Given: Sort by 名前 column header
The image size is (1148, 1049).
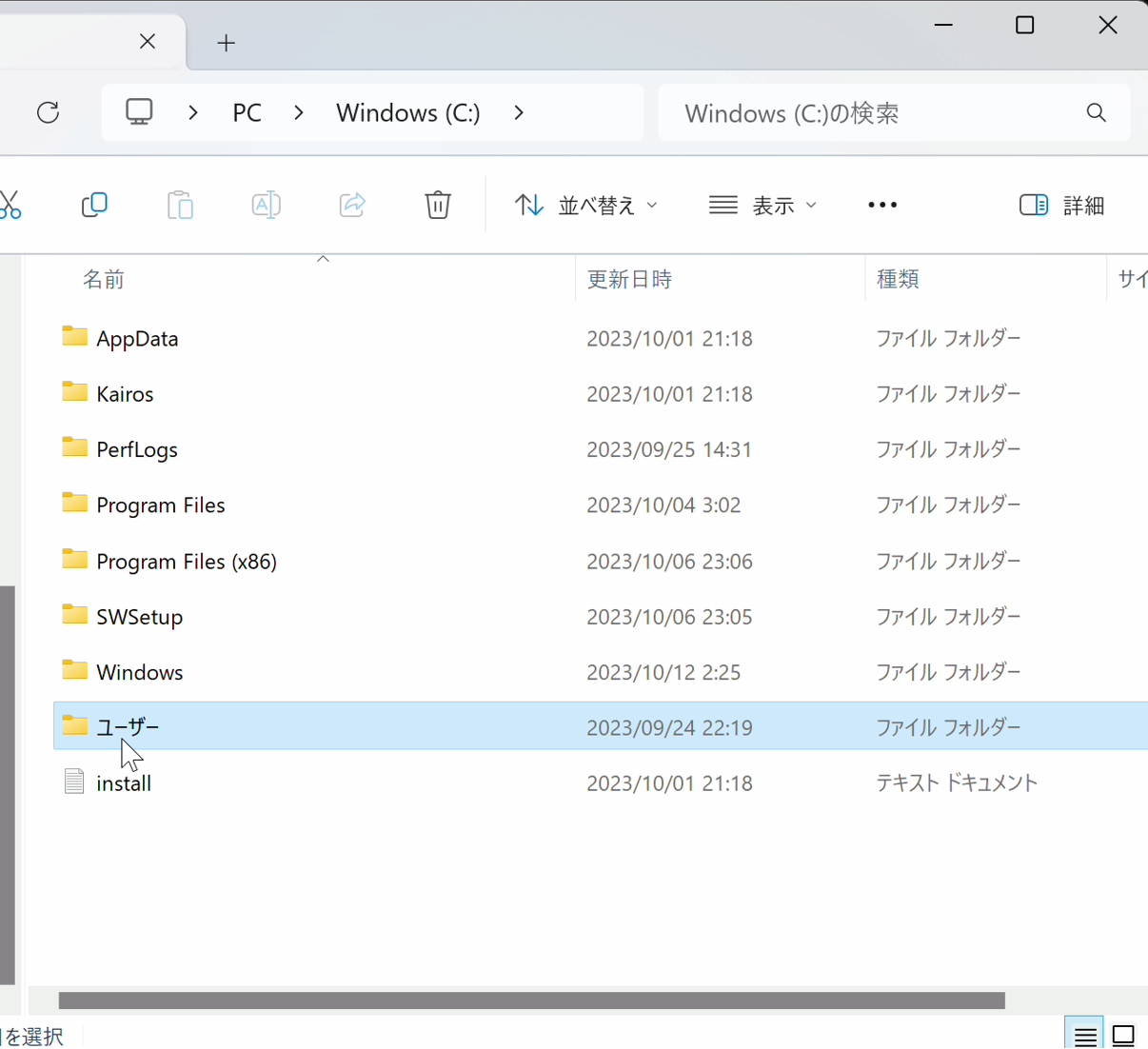Looking at the screenshot, I should [104, 279].
